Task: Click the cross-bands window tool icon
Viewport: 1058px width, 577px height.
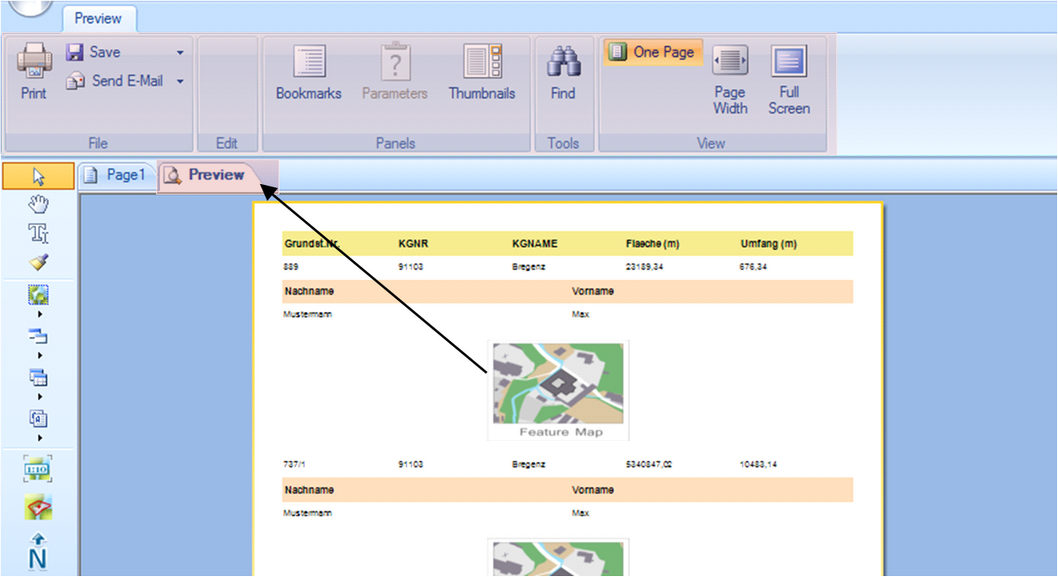Action: [38, 377]
